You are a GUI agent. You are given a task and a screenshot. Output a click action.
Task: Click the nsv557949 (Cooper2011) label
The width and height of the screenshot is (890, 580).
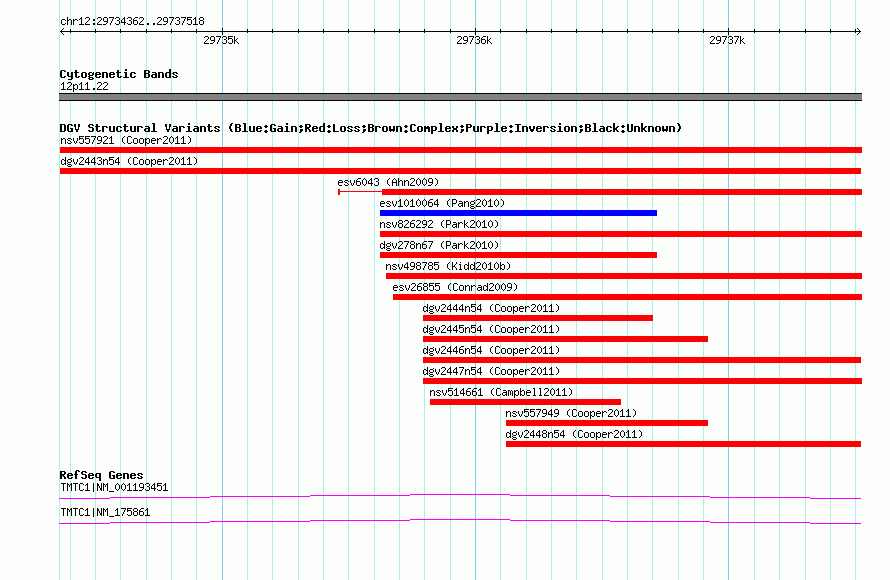click(x=571, y=413)
